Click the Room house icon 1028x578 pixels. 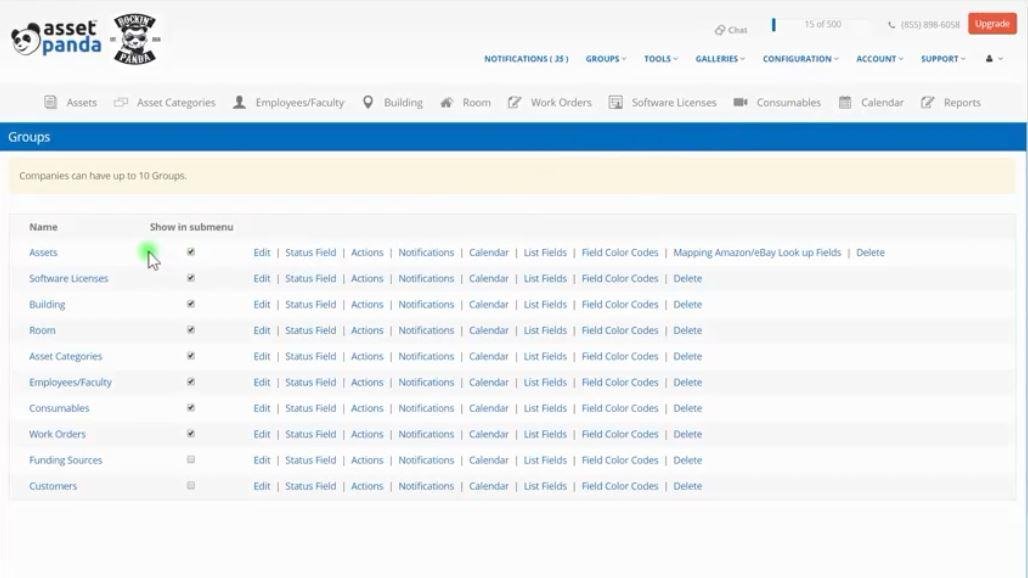(446, 102)
